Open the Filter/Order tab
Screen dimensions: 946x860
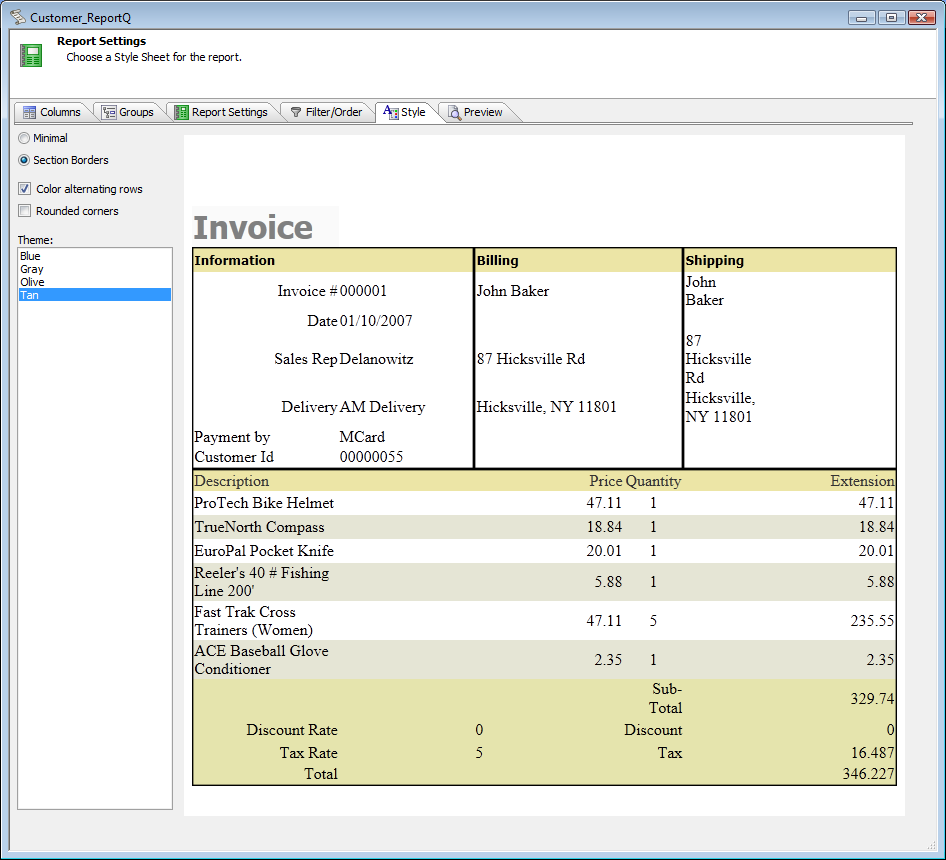pos(326,112)
